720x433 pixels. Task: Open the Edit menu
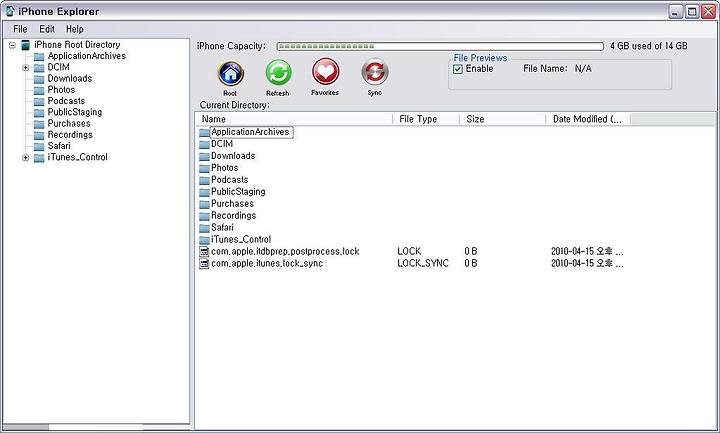point(47,29)
